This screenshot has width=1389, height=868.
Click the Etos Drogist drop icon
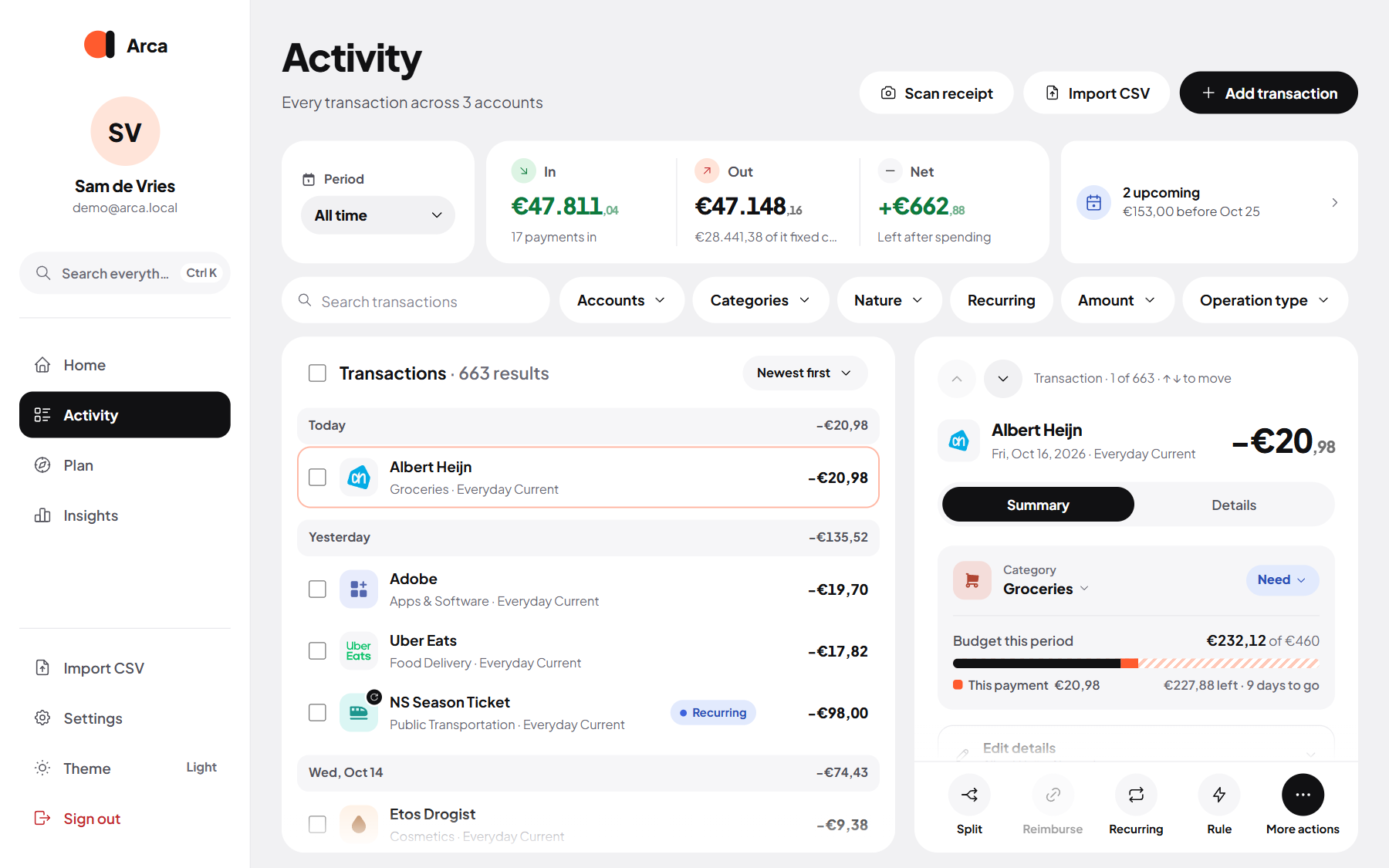coord(359,824)
